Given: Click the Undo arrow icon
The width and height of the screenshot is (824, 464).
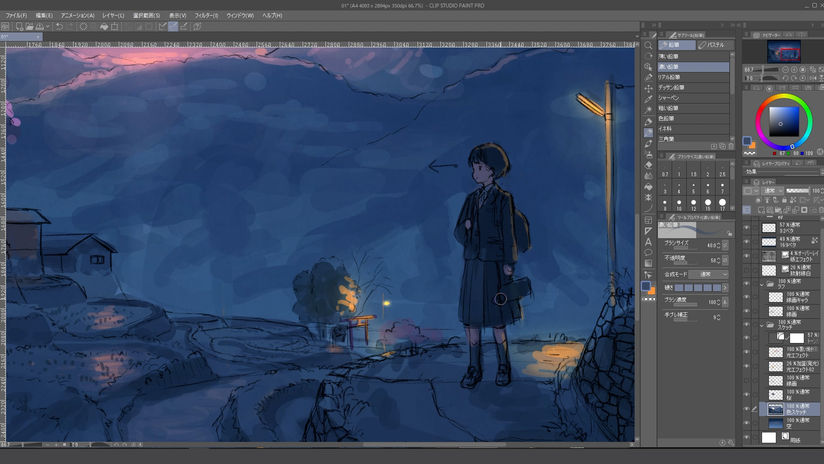Looking at the screenshot, I should pyautogui.click(x=59, y=26).
